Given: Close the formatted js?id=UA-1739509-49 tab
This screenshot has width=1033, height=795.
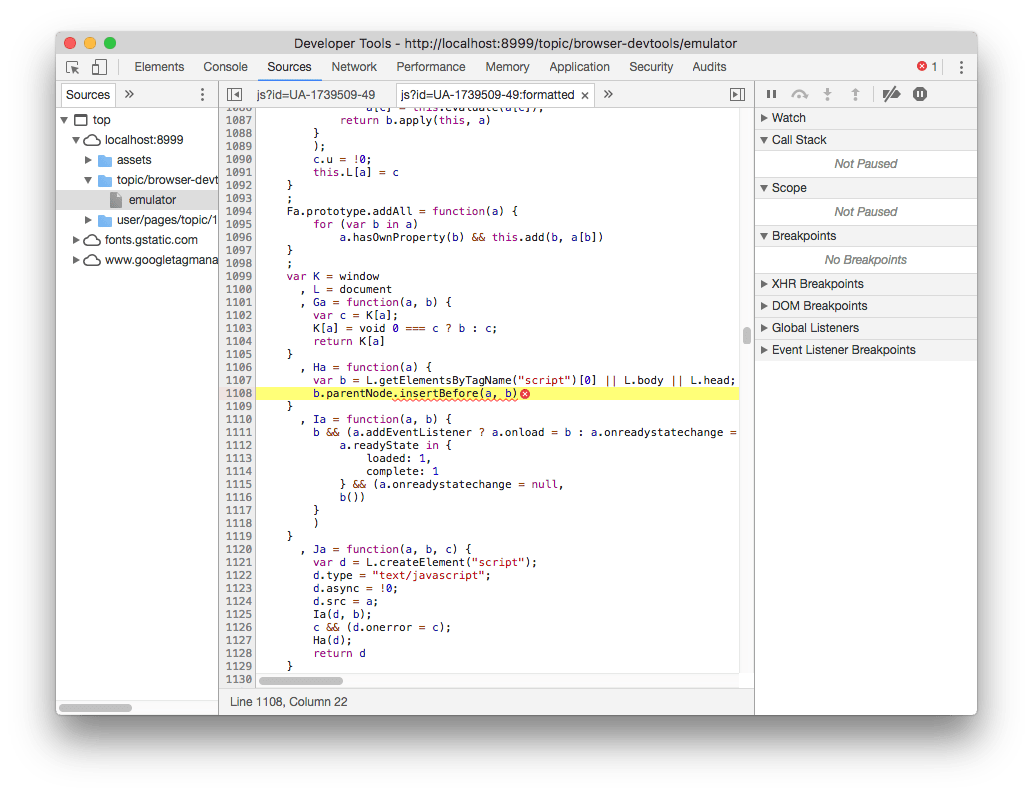Looking at the screenshot, I should pos(585,95).
